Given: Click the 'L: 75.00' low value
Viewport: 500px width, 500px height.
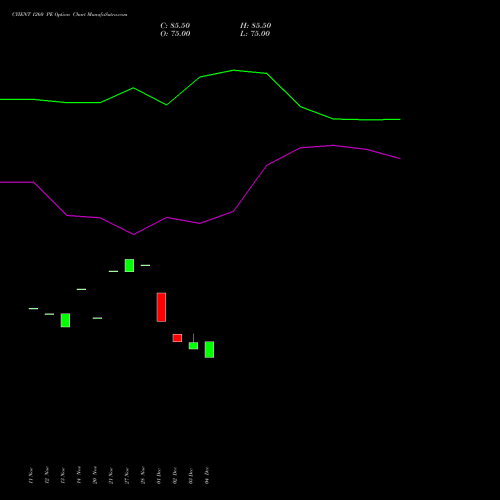Looking at the screenshot, I should pos(255,34).
